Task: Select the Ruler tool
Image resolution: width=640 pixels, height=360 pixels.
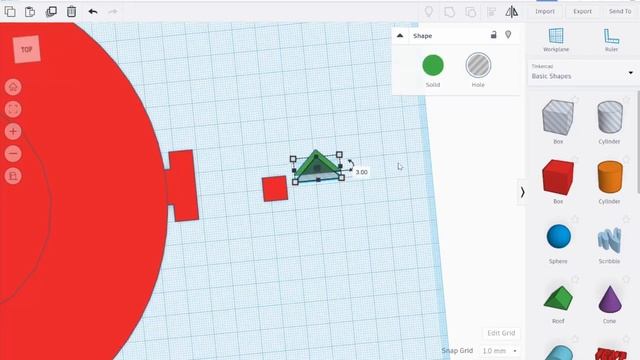Action: (x=611, y=40)
